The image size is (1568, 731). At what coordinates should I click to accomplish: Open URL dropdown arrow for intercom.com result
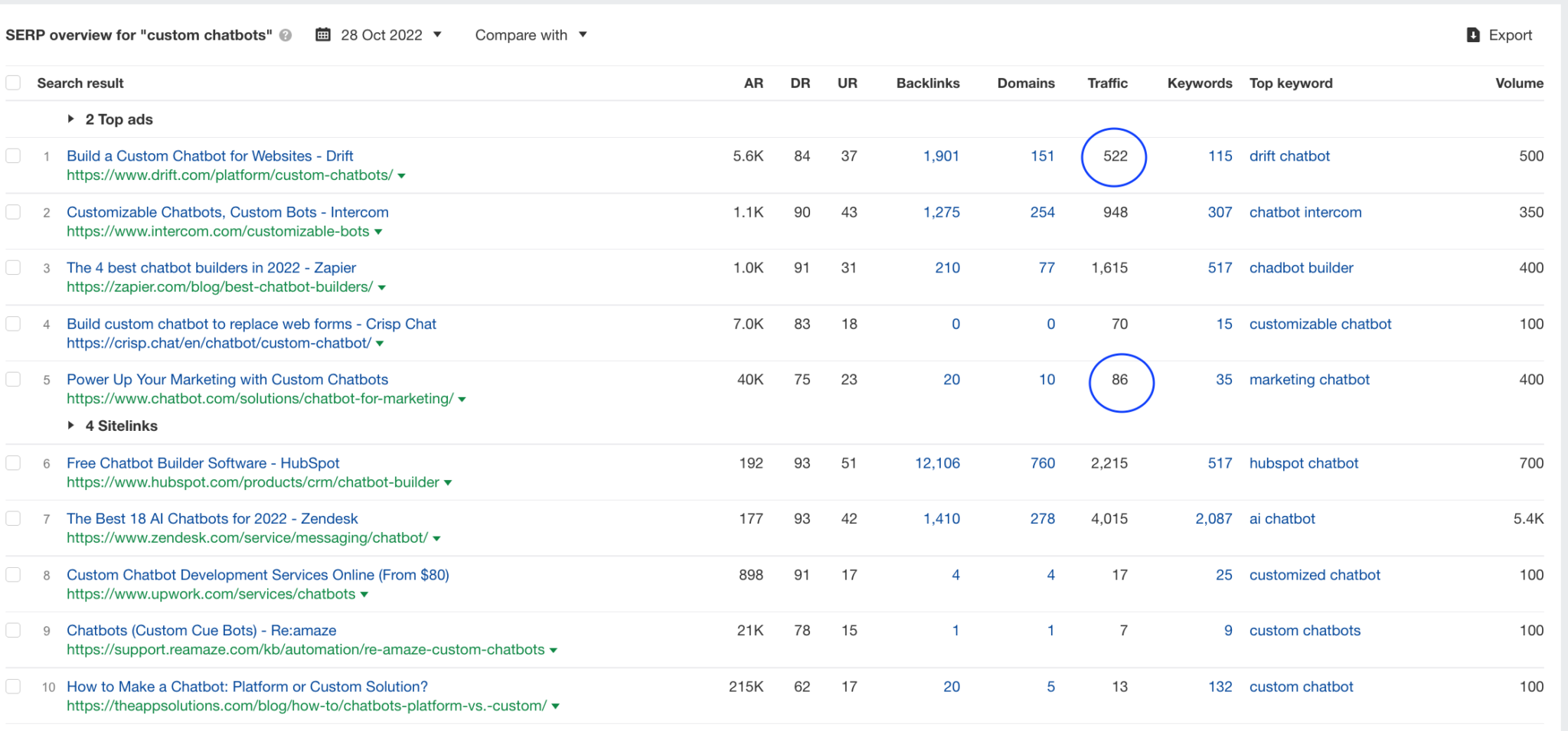coord(378,232)
